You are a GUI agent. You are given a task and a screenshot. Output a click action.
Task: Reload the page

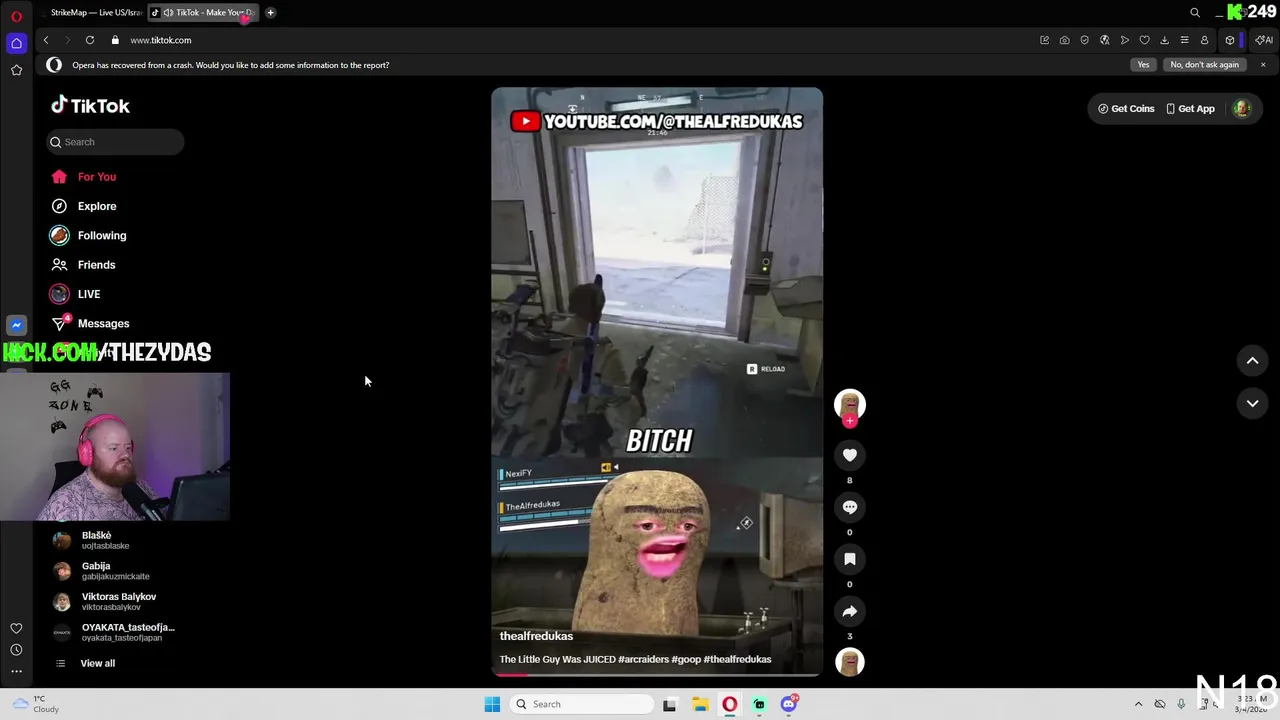coord(90,40)
